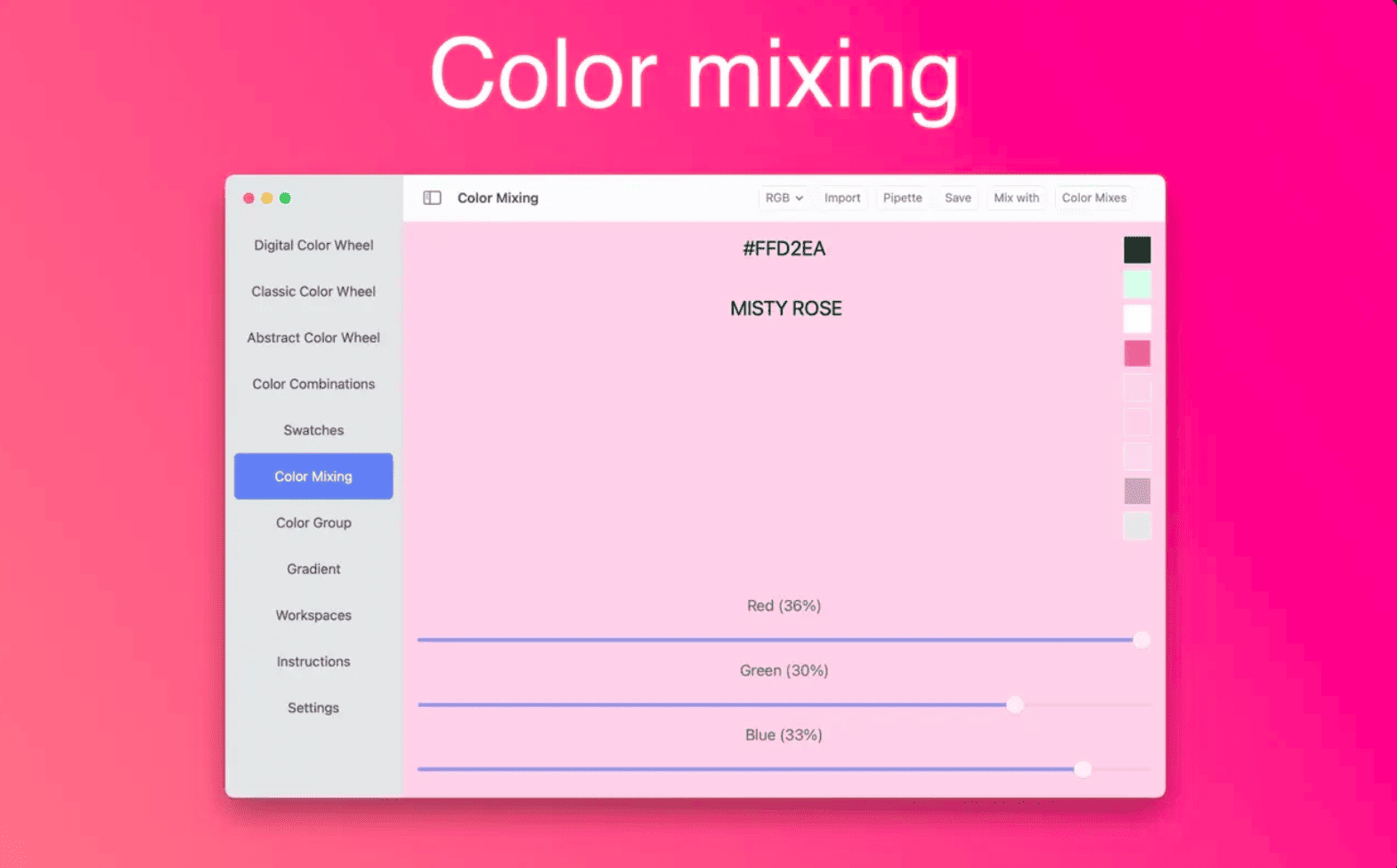The height and width of the screenshot is (868, 1397).
Task: Click the Color Mixing window title
Action: coord(498,198)
